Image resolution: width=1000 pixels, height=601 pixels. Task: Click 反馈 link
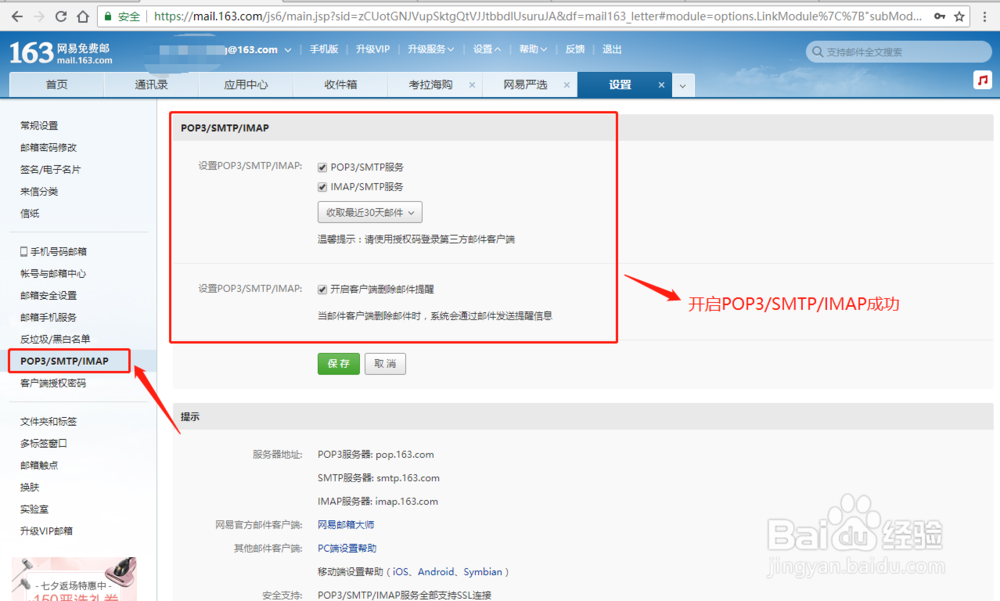pyautogui.click(x=575, y=49)
